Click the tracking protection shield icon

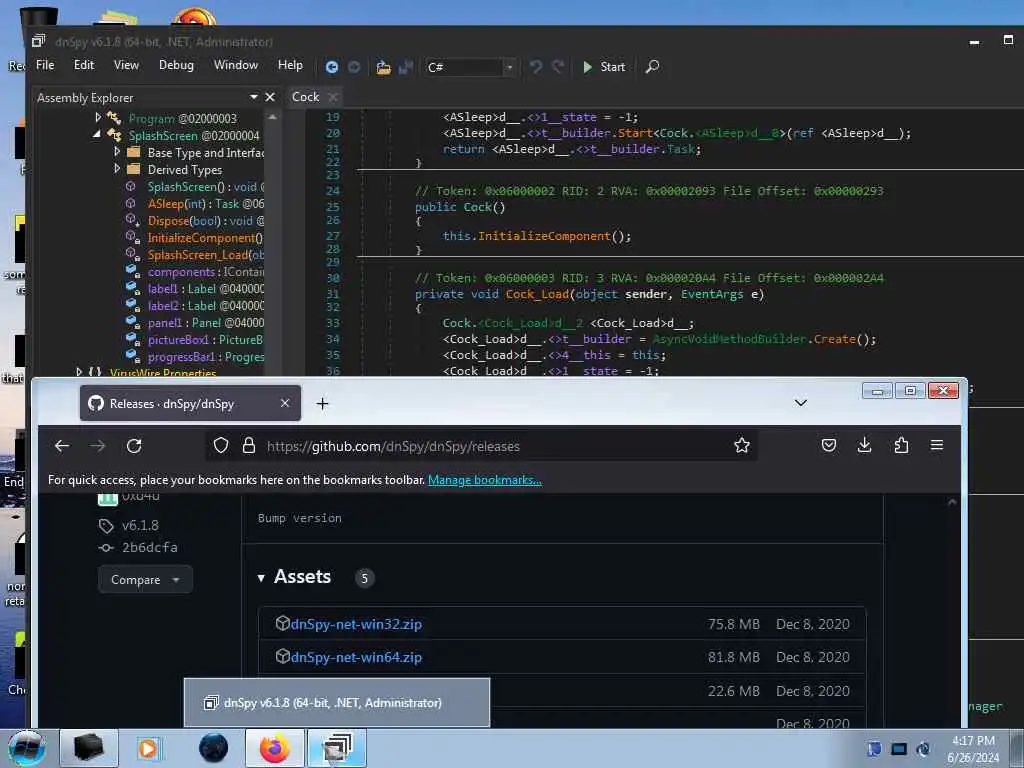[221, 445]
